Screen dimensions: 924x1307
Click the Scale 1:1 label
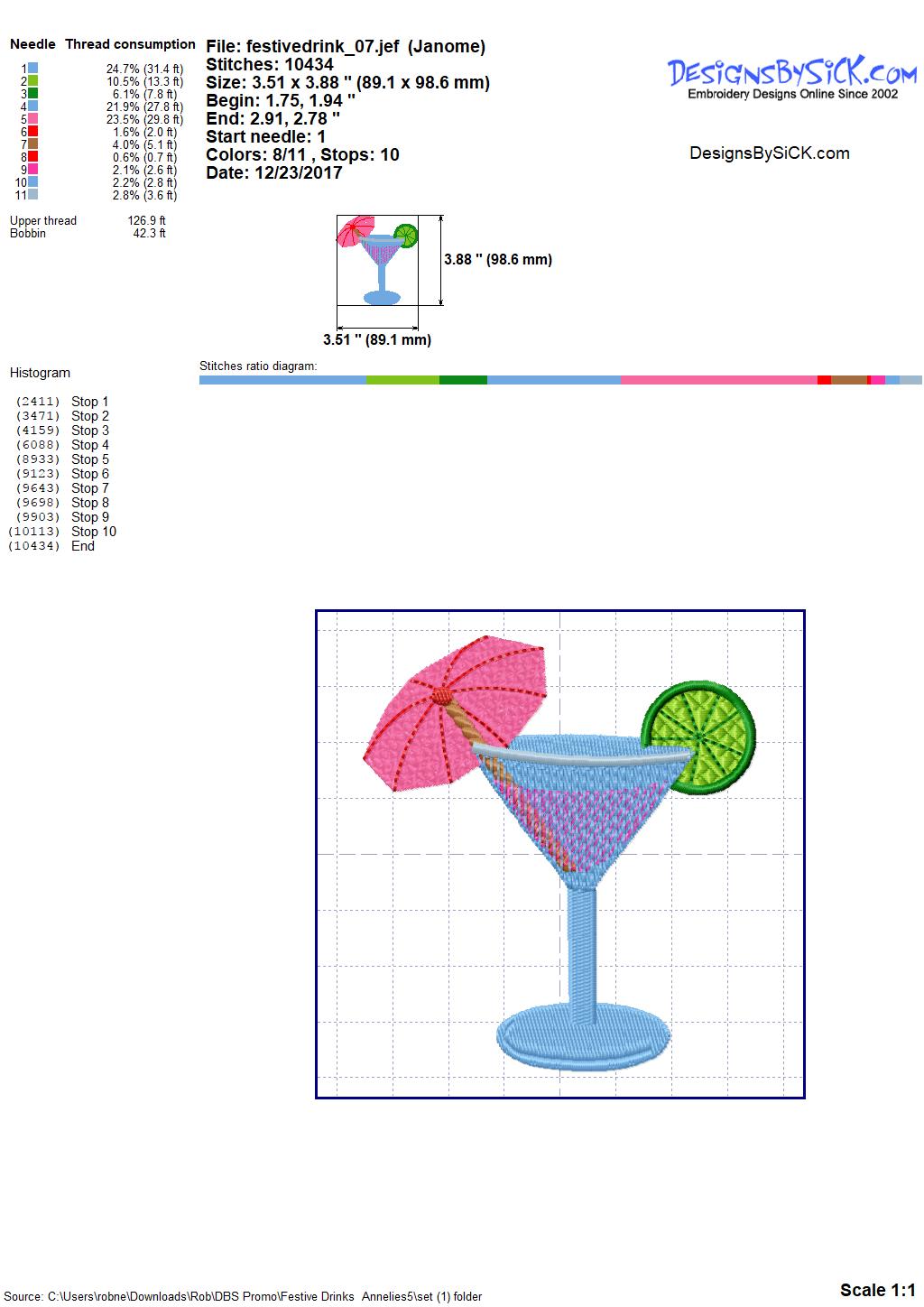(x=877, y=1290)
